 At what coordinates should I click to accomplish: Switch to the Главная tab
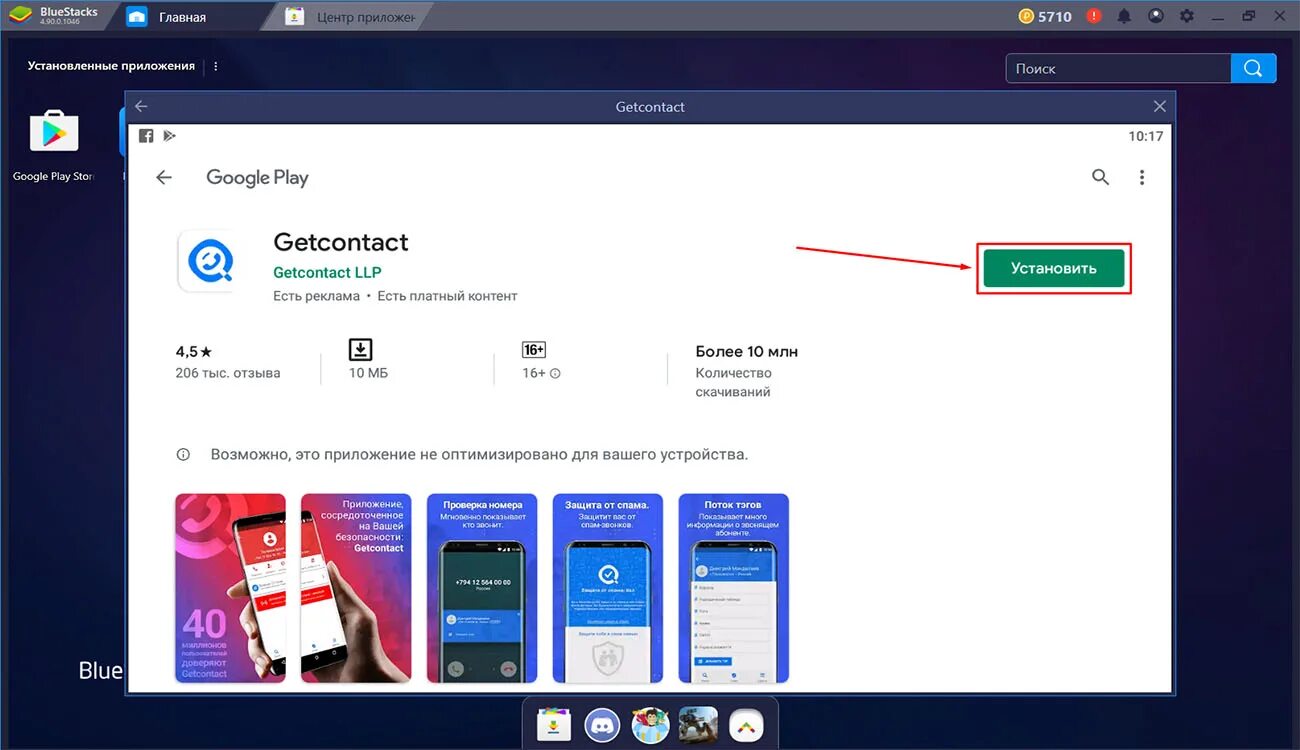pyautogui.click(x=182, y=17)
